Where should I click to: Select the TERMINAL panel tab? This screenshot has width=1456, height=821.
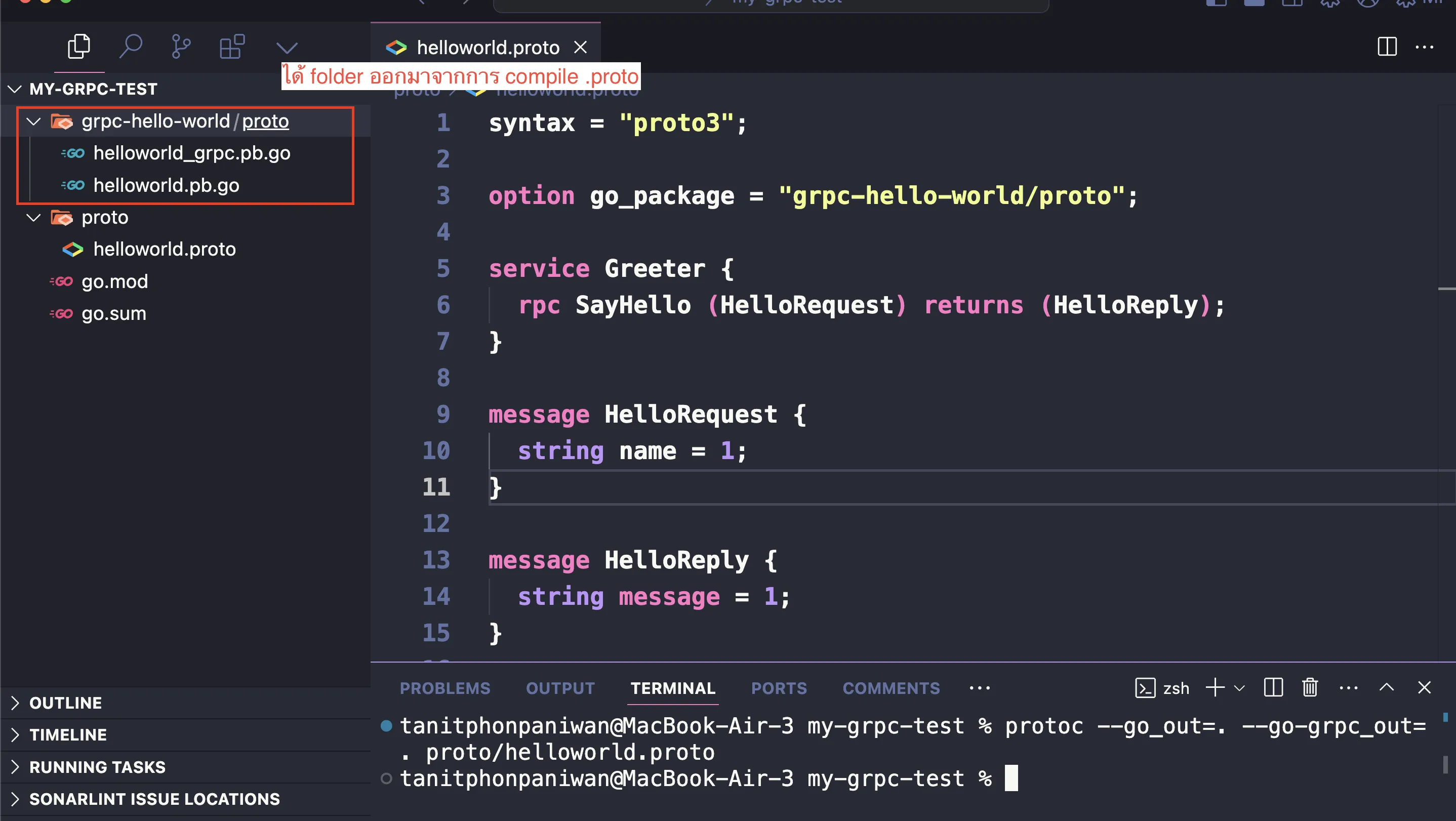click(673, 688)
